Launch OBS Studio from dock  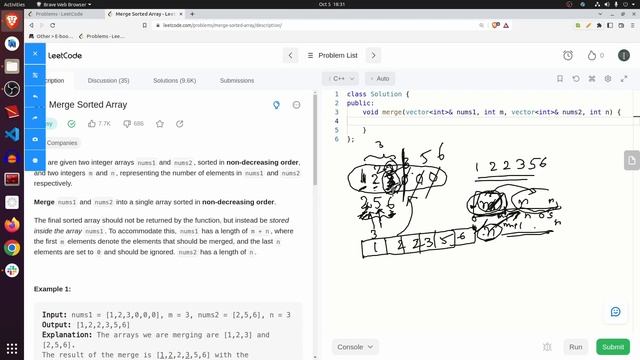tap(12, 89)
